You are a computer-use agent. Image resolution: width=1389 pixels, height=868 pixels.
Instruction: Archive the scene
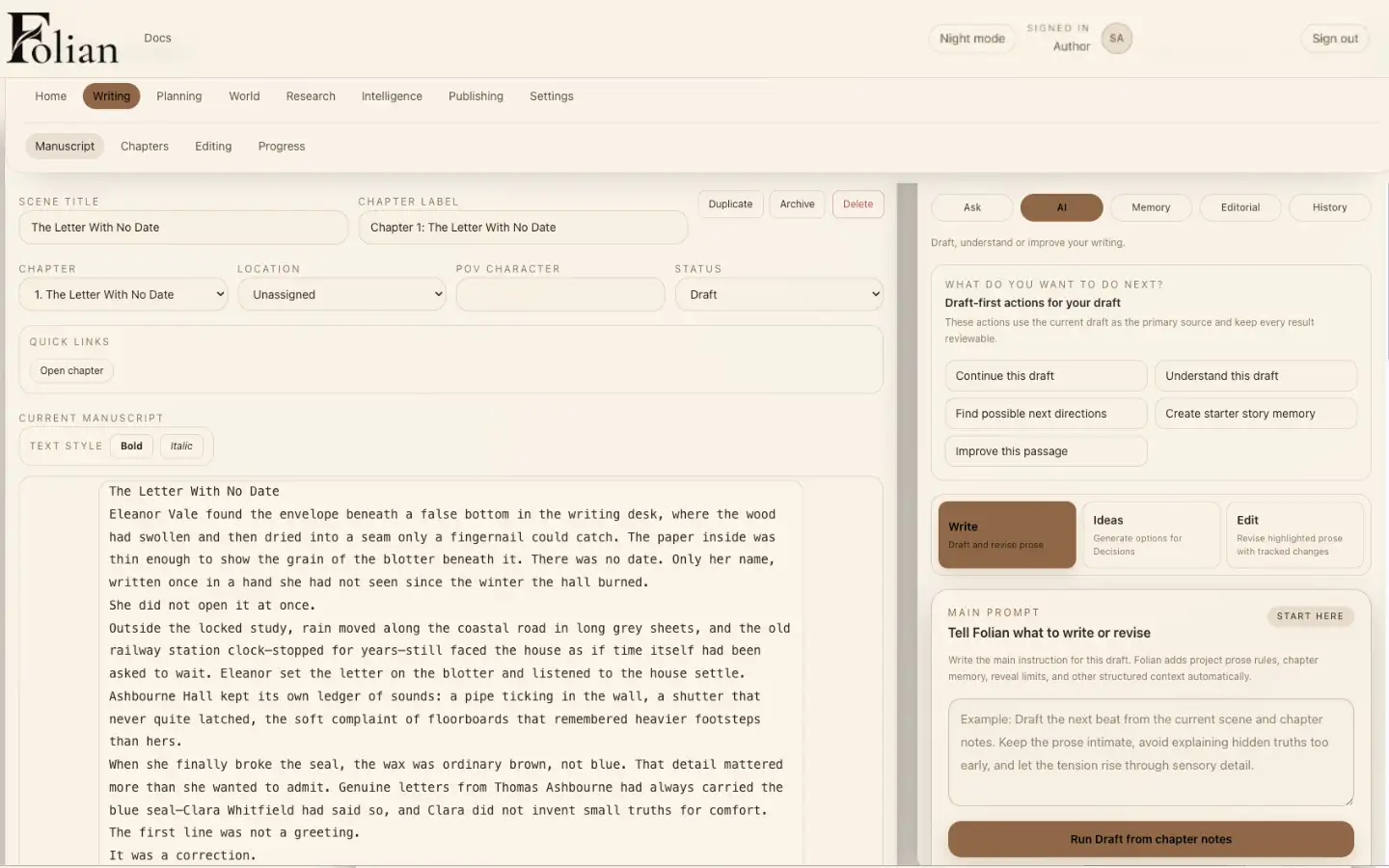click(x=797, y=204)
